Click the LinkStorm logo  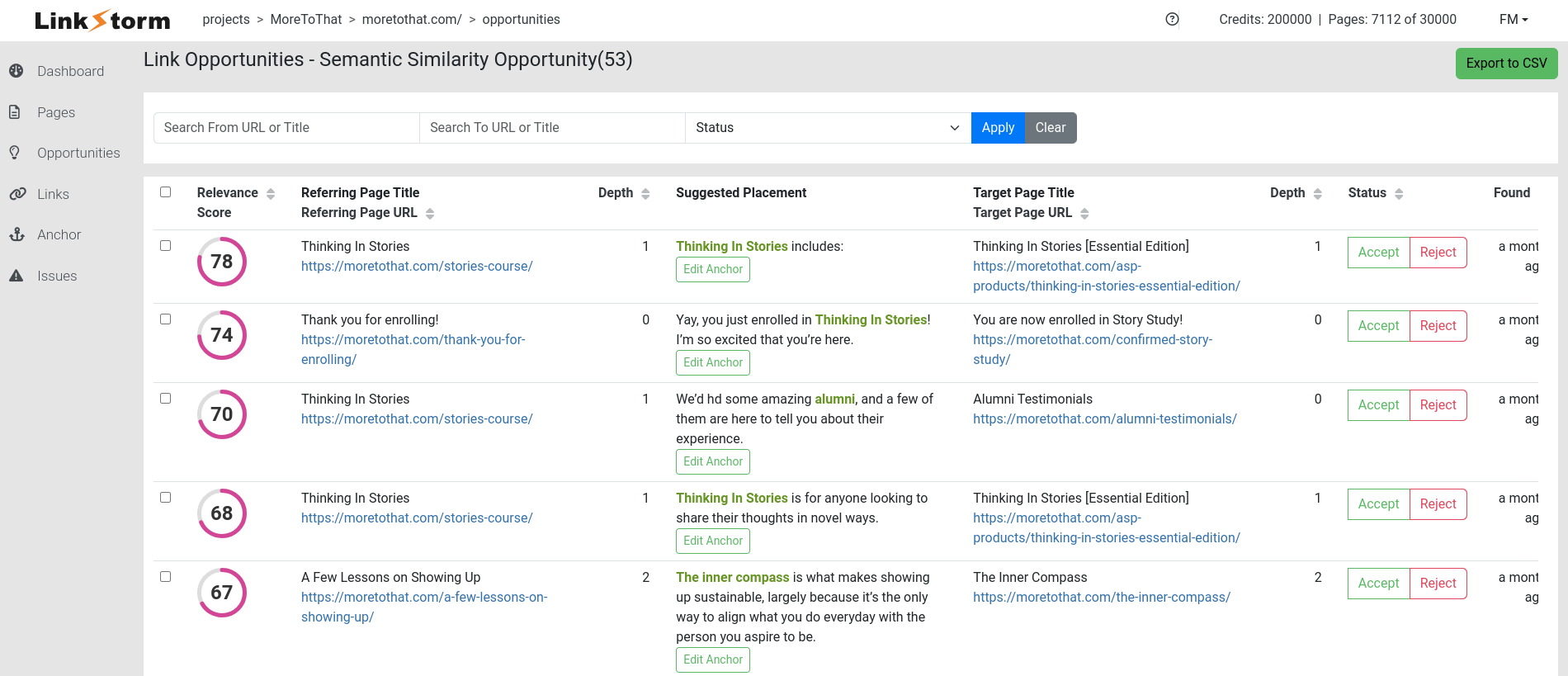coord(102,20)
